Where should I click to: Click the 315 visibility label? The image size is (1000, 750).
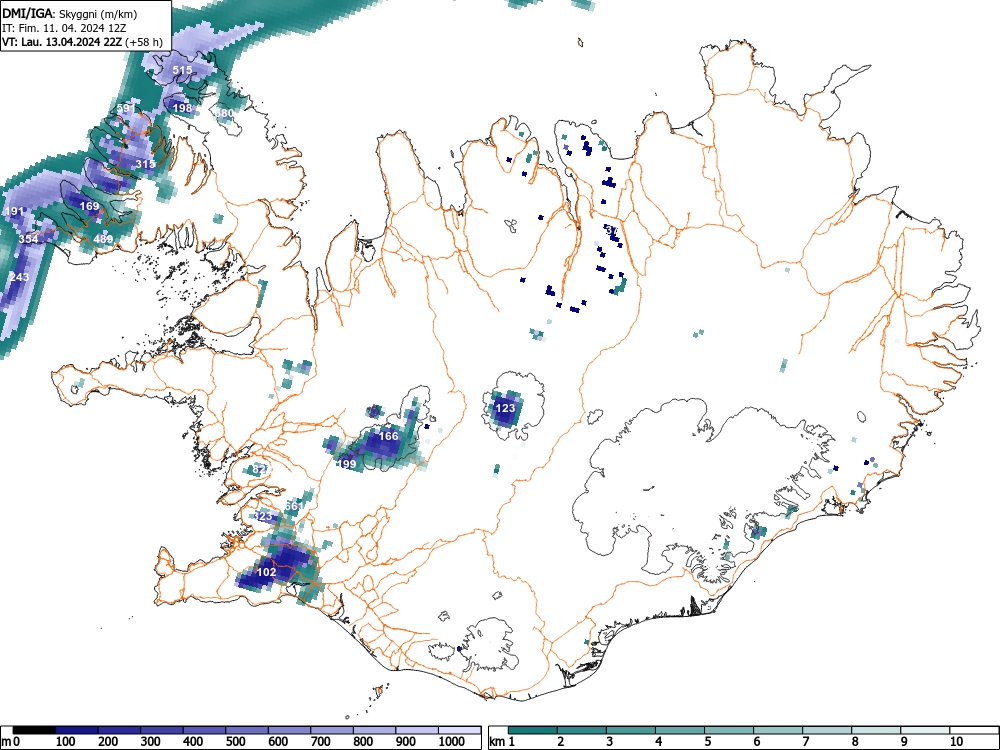tap(145, 164)
